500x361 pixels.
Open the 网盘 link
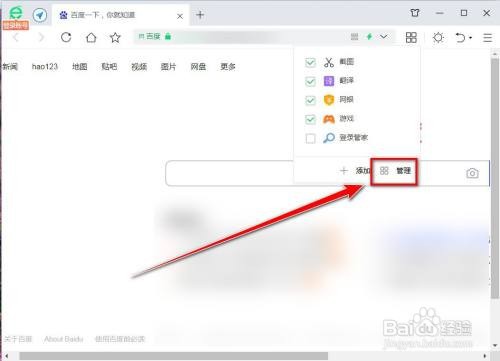click(x=198, y=67)
